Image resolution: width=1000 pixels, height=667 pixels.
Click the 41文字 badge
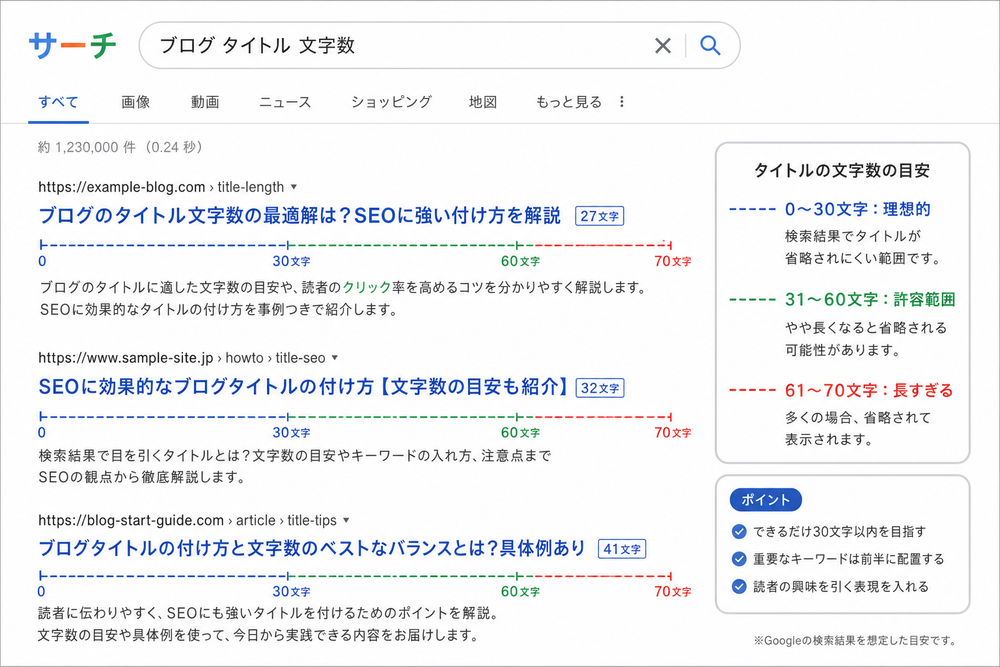point(622,549)
